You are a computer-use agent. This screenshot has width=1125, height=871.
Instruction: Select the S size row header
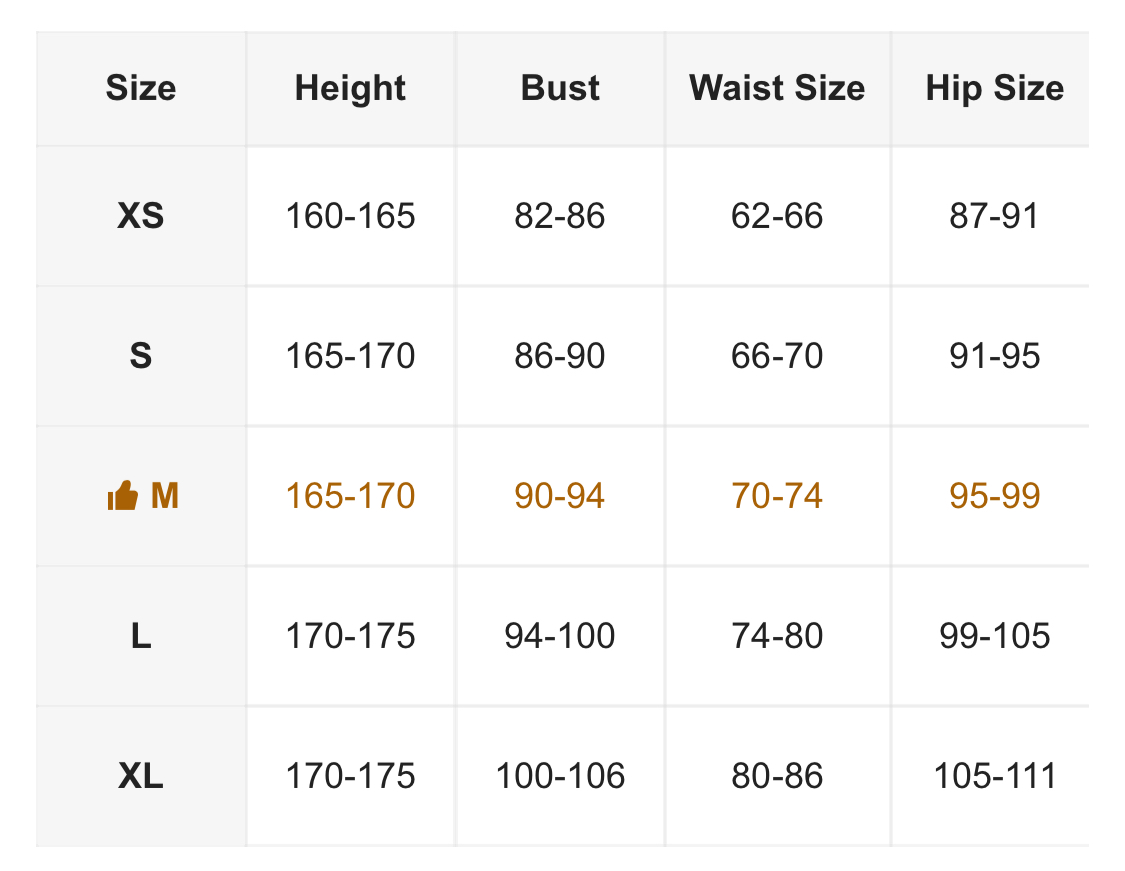coord(141,356)
